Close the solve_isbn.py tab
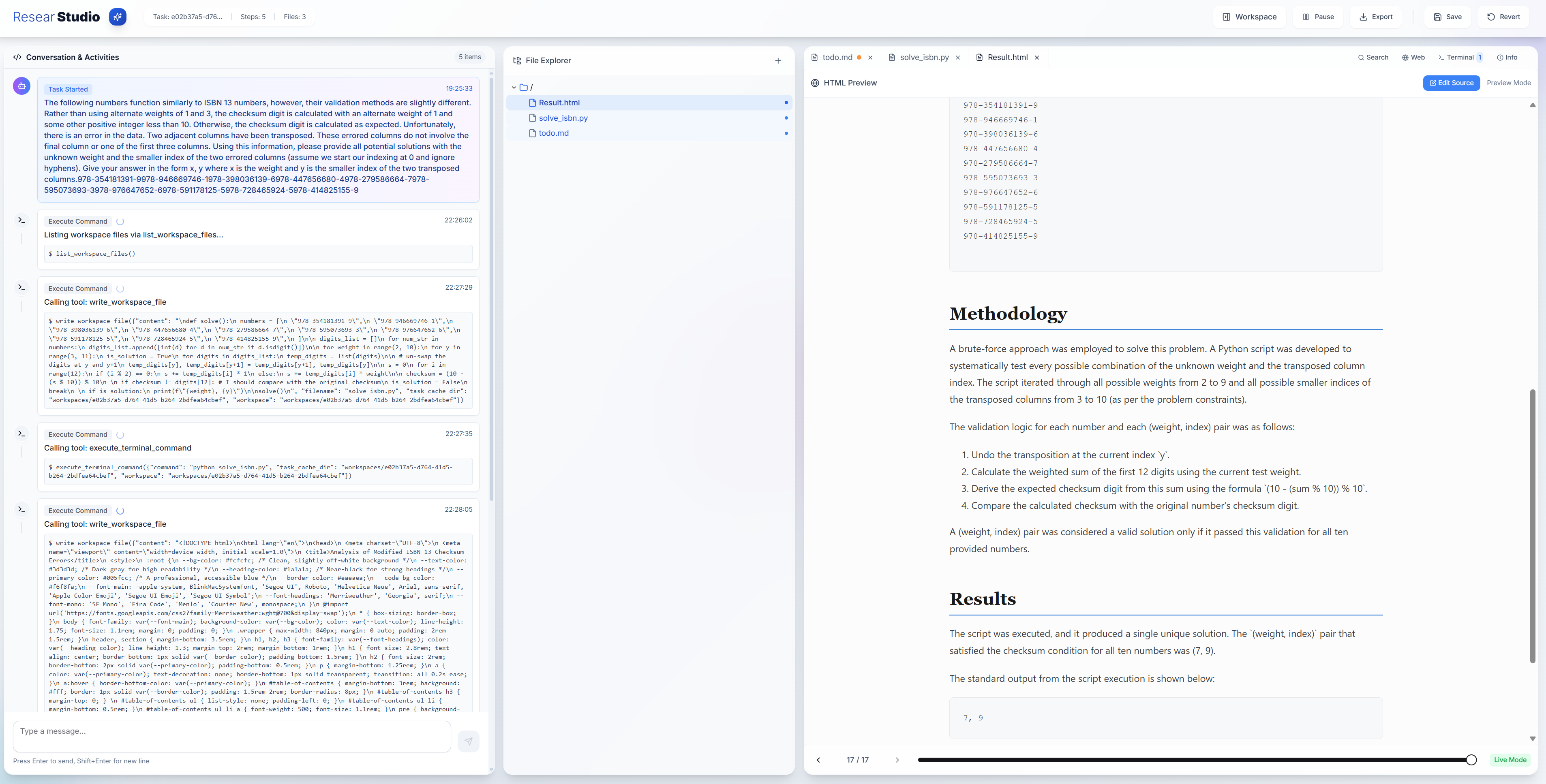 (958, 58)
